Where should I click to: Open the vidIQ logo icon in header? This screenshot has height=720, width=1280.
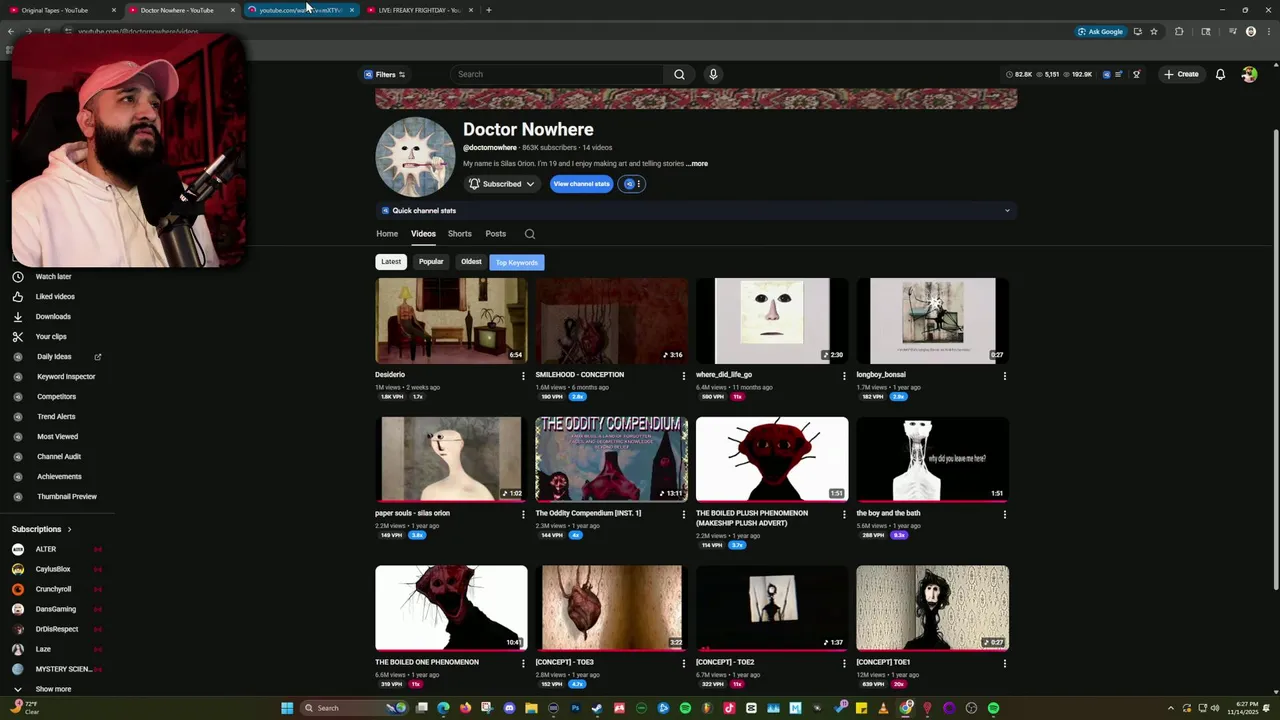(1106, 74)
